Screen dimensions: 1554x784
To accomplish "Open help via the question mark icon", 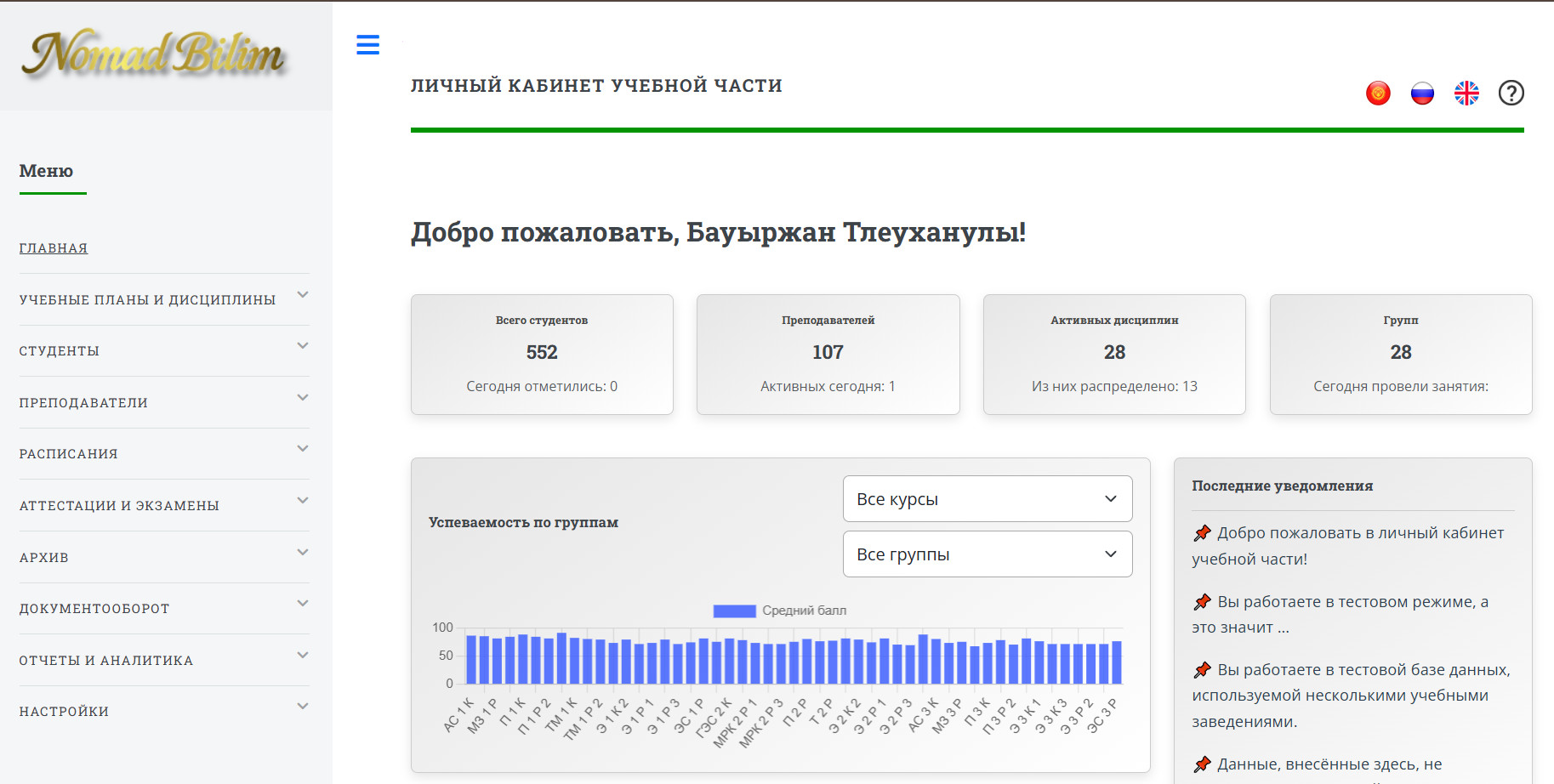I will (x=1511, y=93).
